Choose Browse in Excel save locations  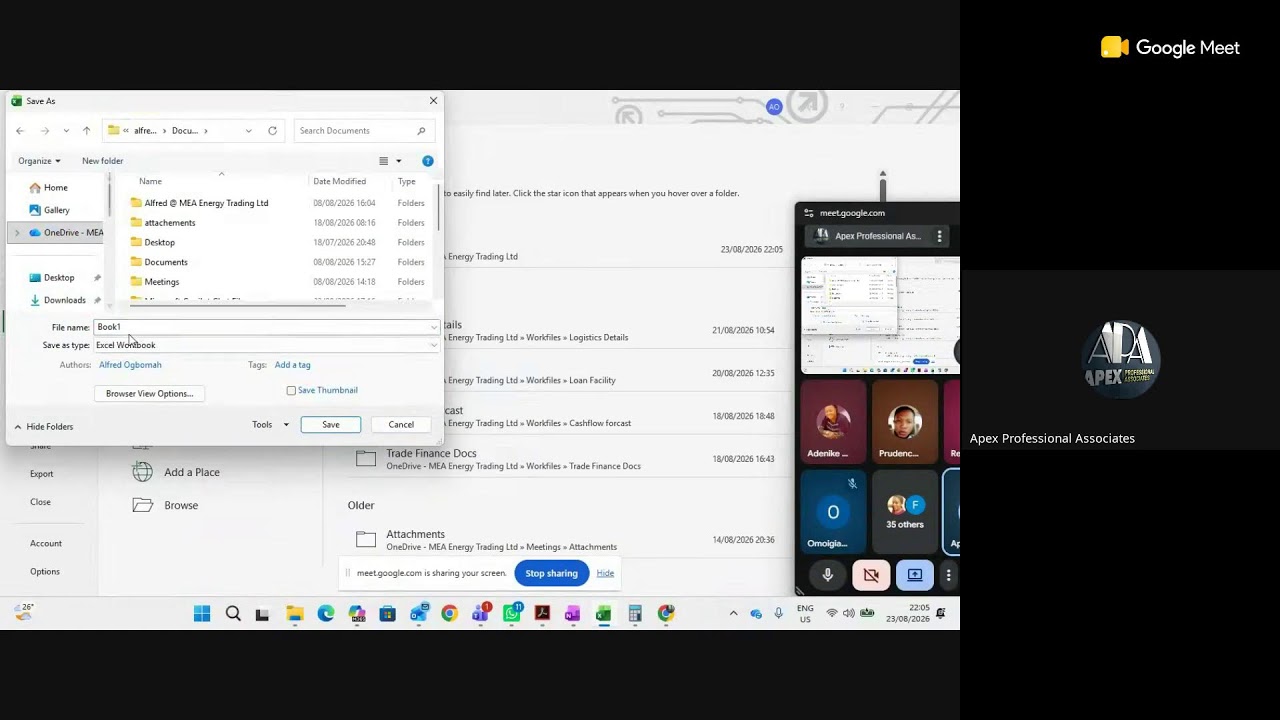click(166, 505)
